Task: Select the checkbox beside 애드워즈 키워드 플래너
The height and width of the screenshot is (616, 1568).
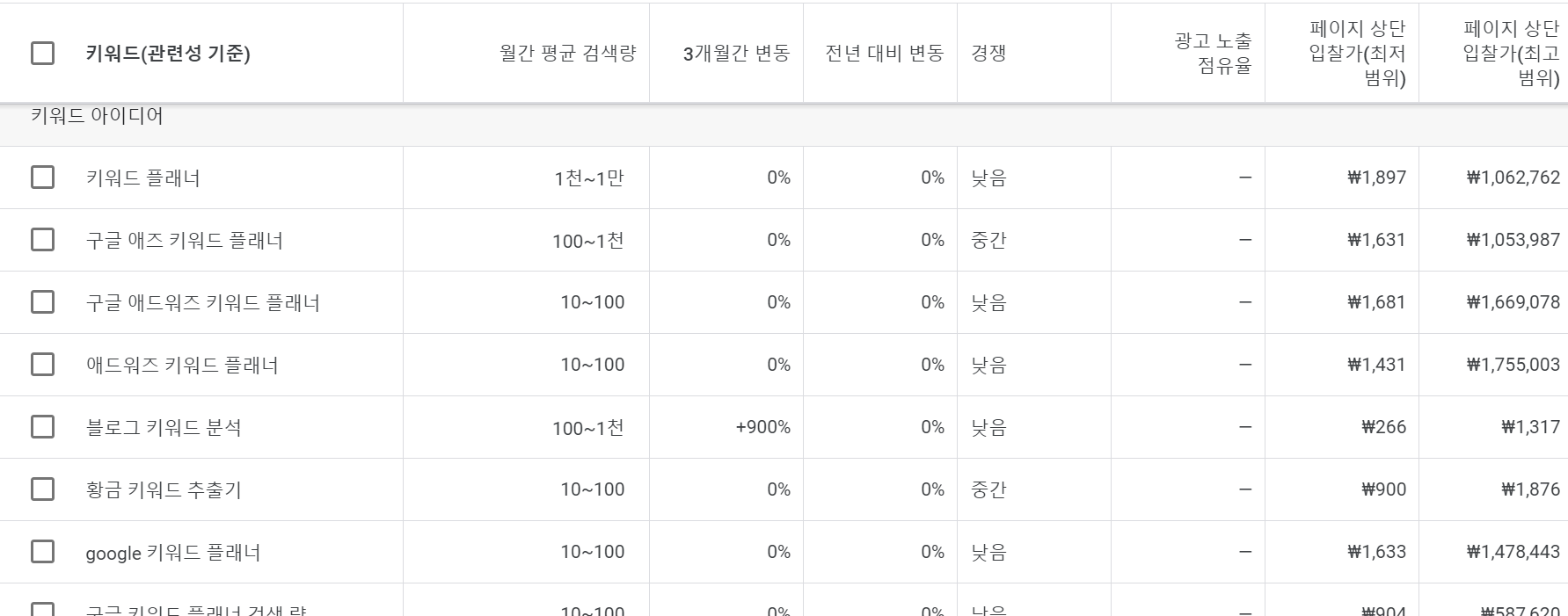Action: pyautogui.click(x=41, y=364)
